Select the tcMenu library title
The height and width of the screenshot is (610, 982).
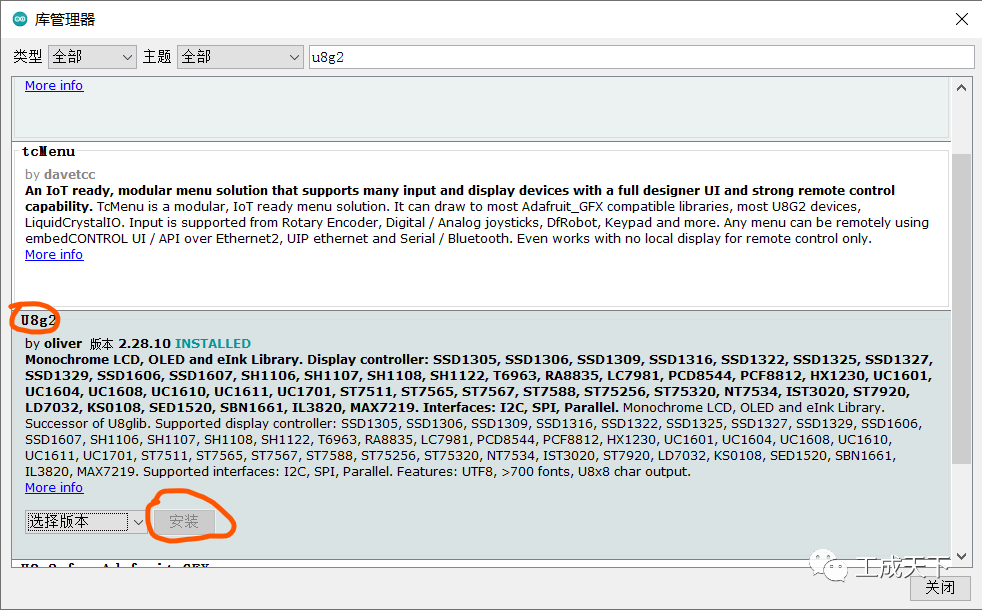pos(48,152)
